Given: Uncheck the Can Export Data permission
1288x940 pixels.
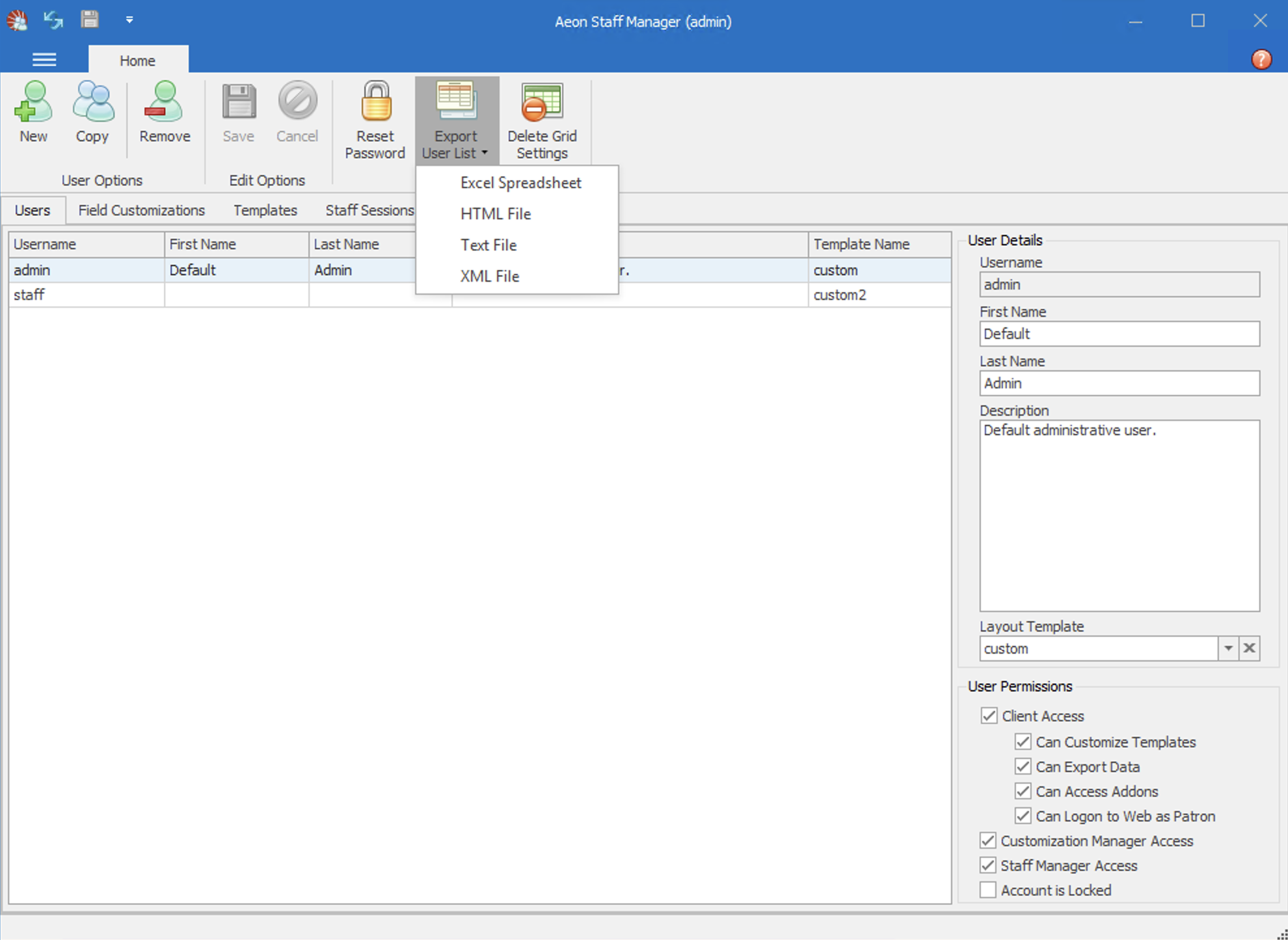Looking at the screenshot, I should pos(1023,766).
